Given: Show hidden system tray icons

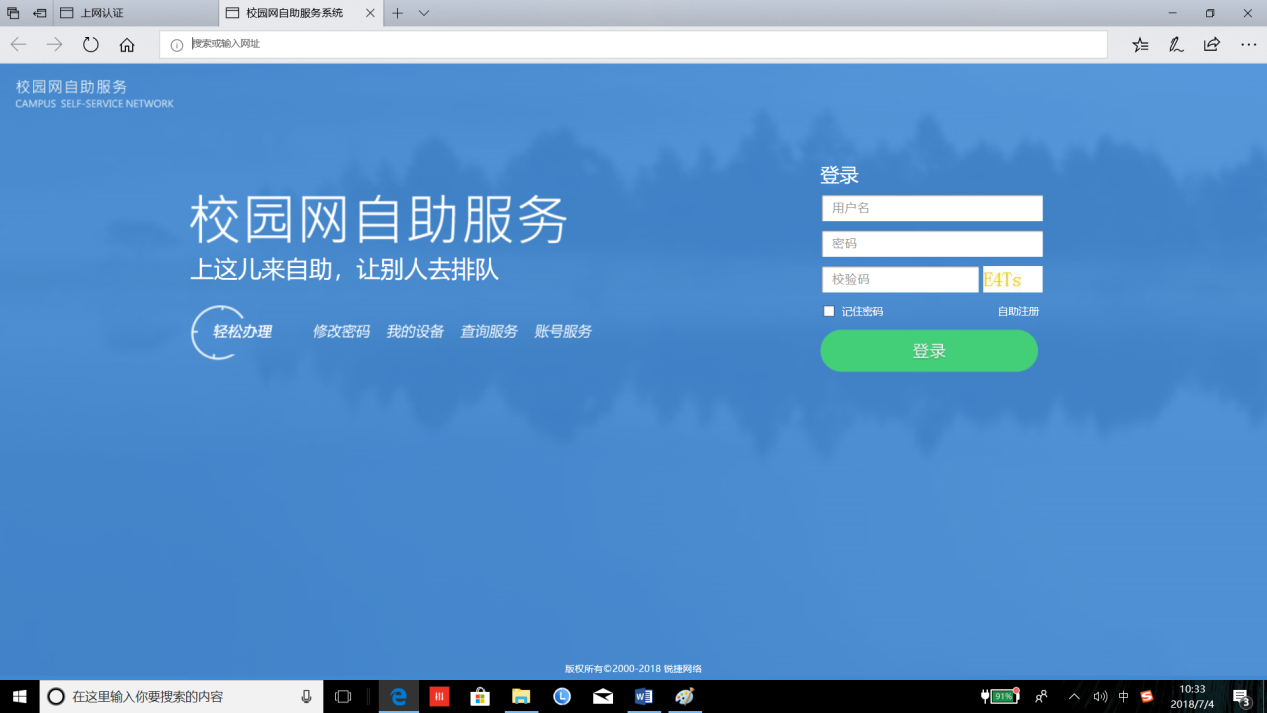Looking at the screenshot, I should (1074, 696).
